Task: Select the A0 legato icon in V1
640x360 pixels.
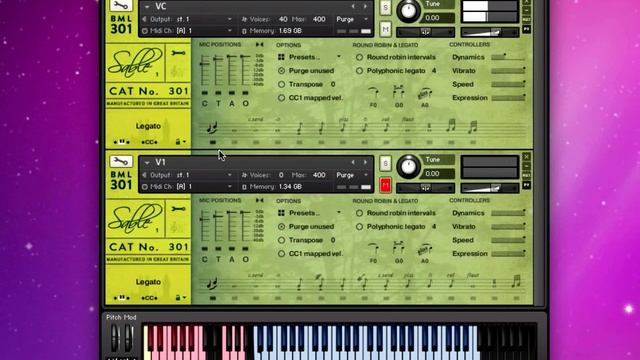Action: tap(424, 249)
